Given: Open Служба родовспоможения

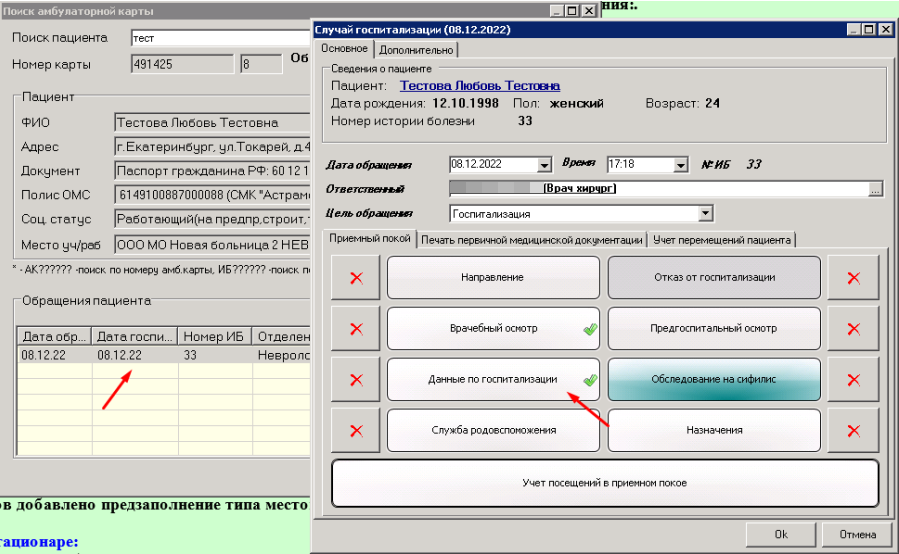Looking at the screenshot, I should tap(493, 431).
